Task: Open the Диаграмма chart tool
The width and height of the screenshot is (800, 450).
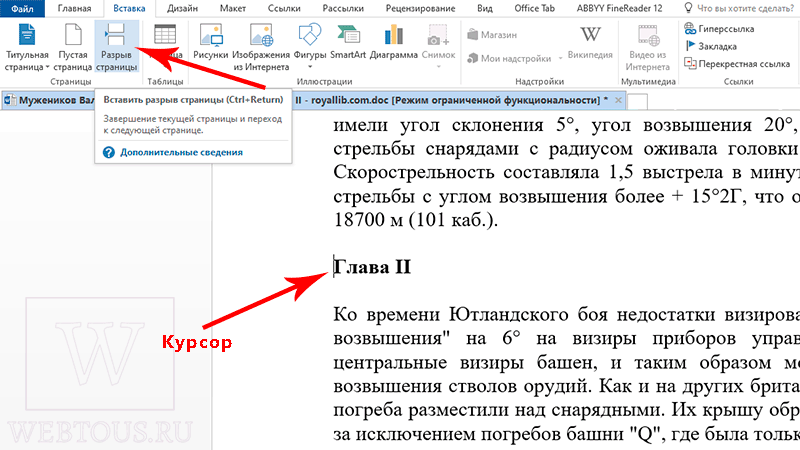Action: (x=393, y=42)
